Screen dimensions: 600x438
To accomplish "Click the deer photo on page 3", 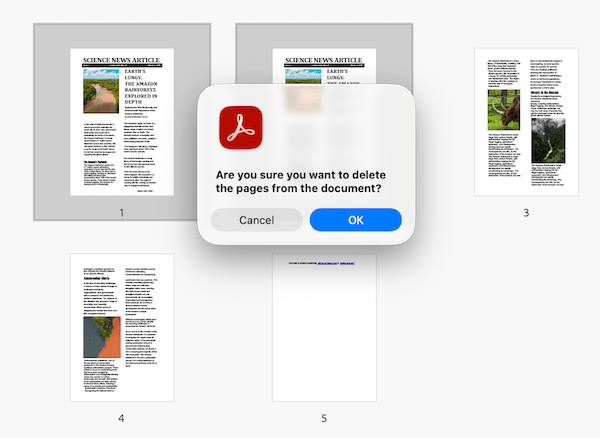I will point(504,110).
